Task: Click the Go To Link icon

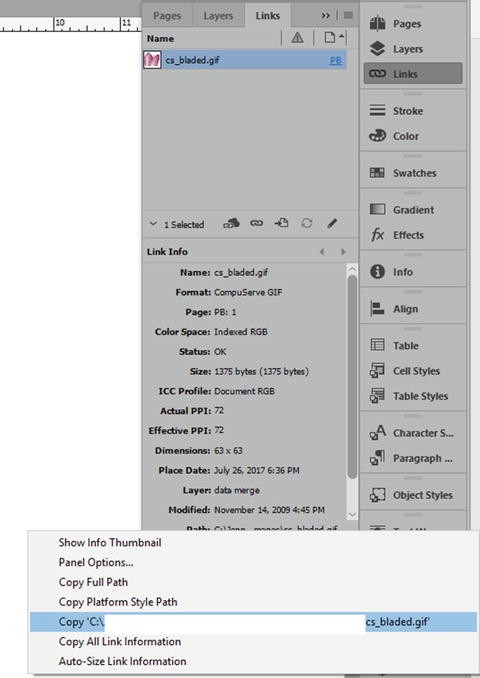Action: 282,223
